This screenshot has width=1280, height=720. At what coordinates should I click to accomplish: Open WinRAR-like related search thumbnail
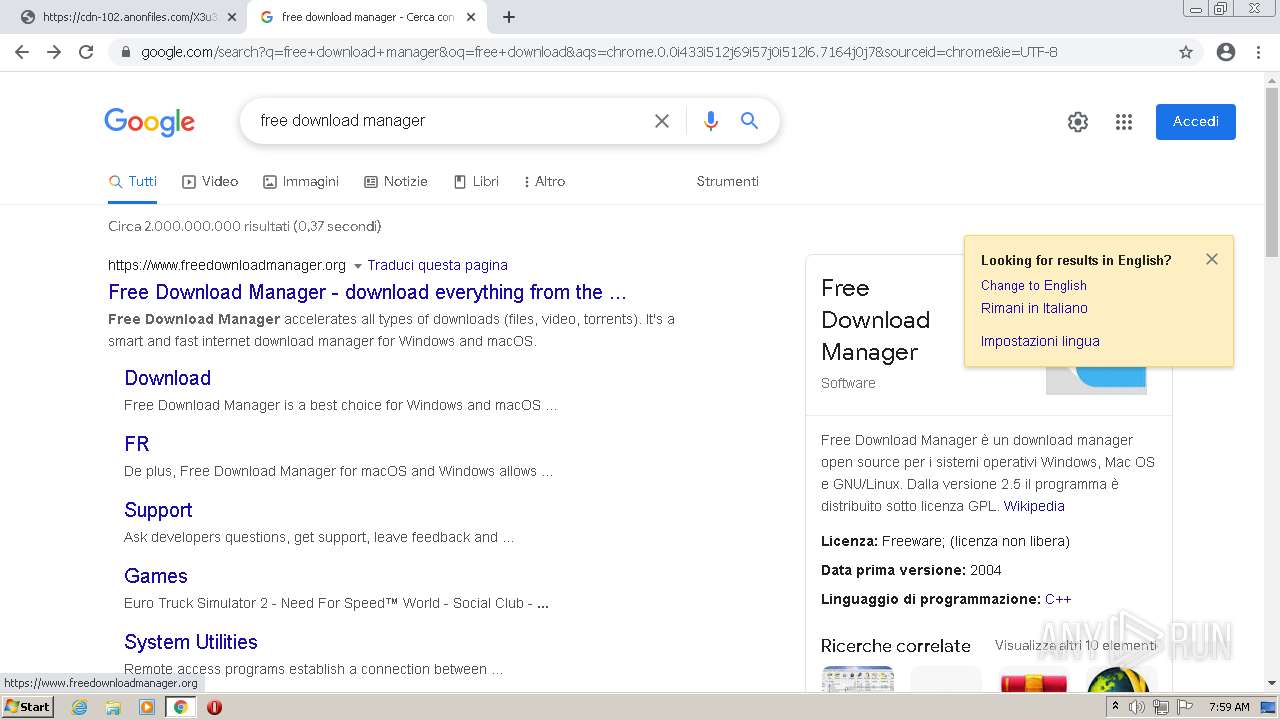pos(1034,679)
